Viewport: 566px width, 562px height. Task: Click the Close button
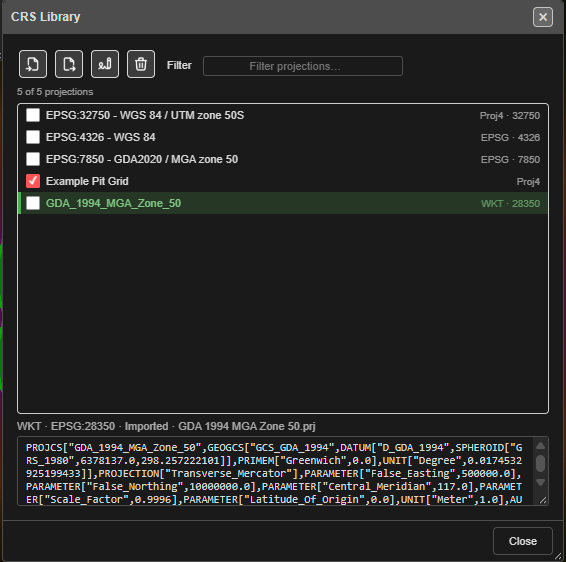click(523, 541)
